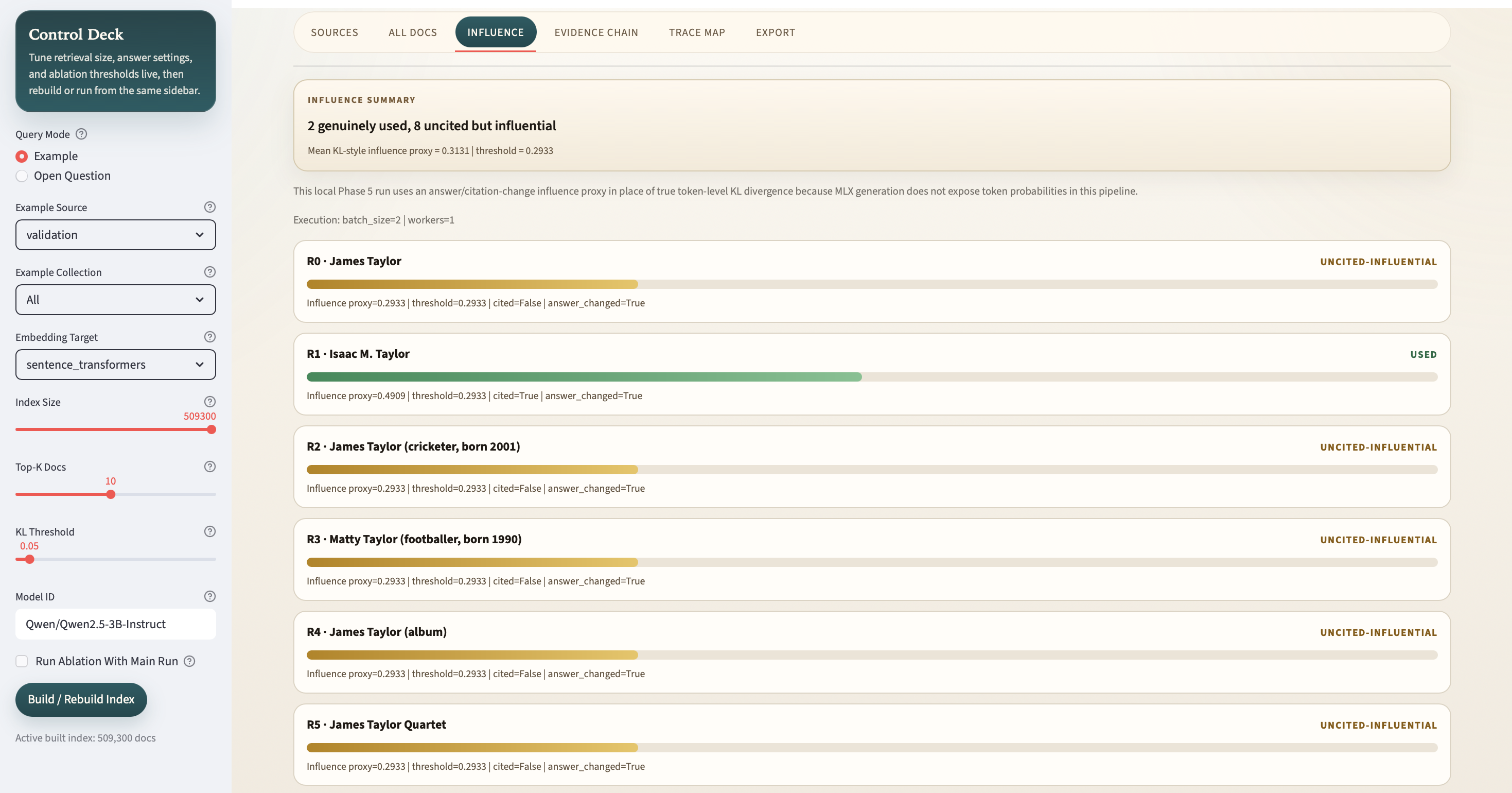Click the INFLUENCE SUMMARY heading
The width and height of the screenshot is (1512, 793).
pos(362,100)
